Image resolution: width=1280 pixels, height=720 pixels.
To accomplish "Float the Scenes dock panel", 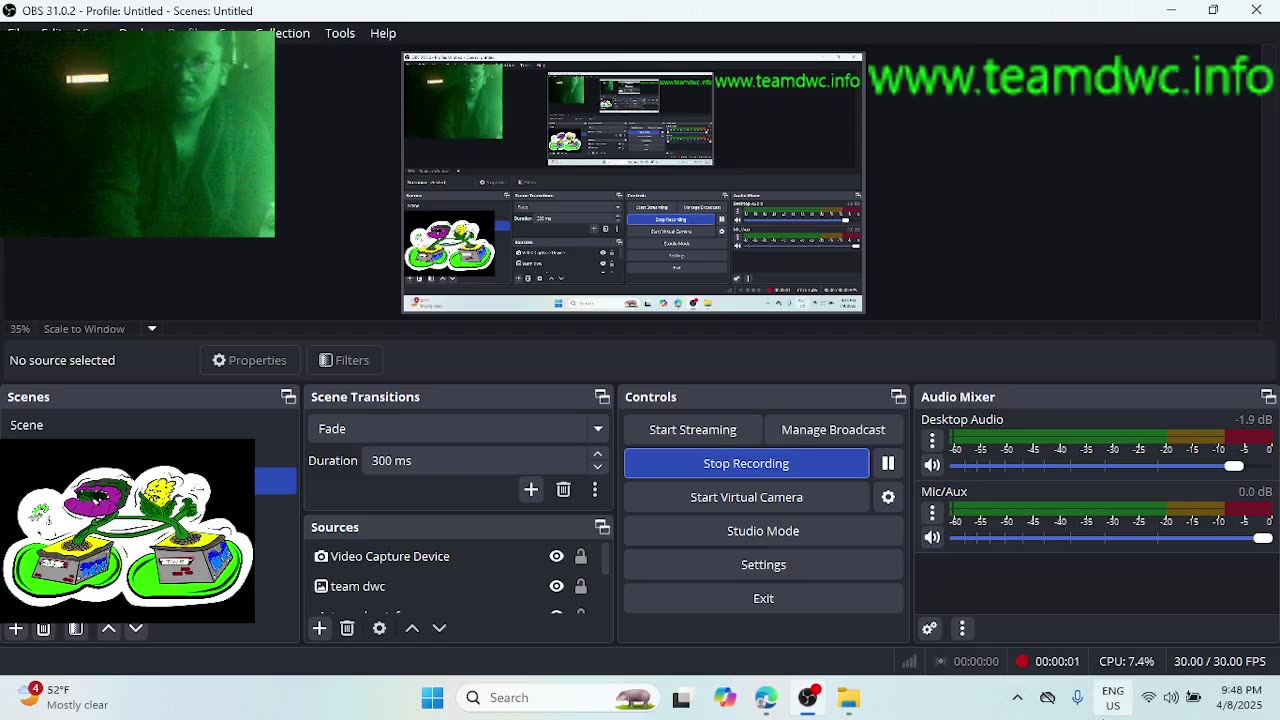I will click(x=288, y=397).
